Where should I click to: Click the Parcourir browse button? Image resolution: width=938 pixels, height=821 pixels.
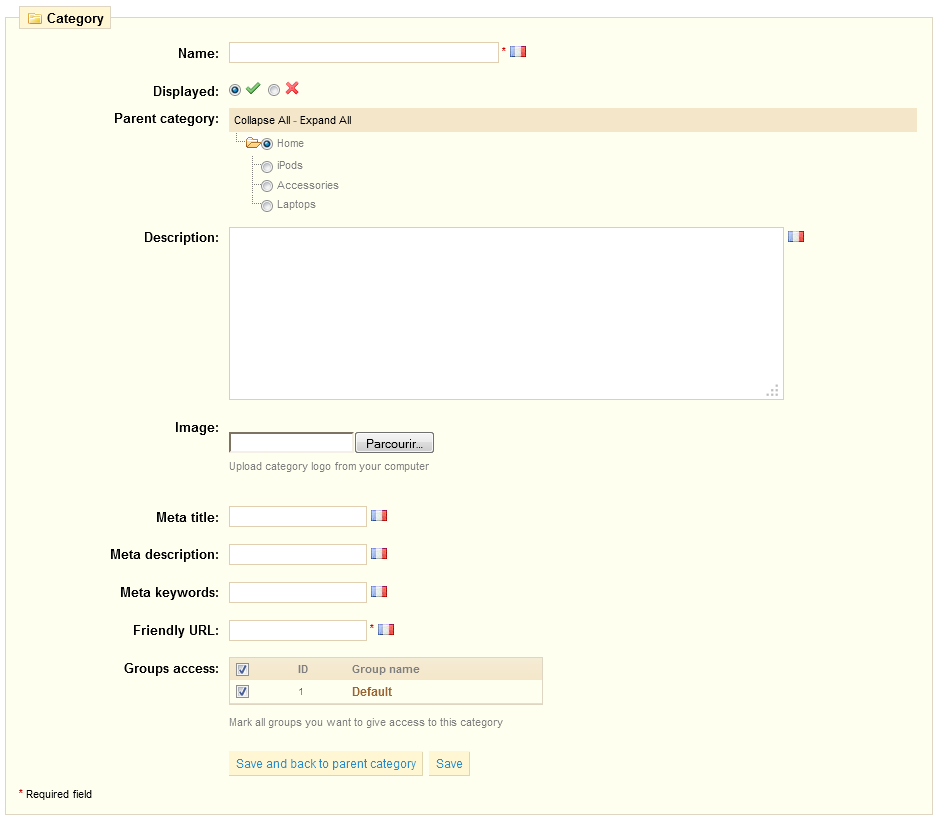click(394, 443)
